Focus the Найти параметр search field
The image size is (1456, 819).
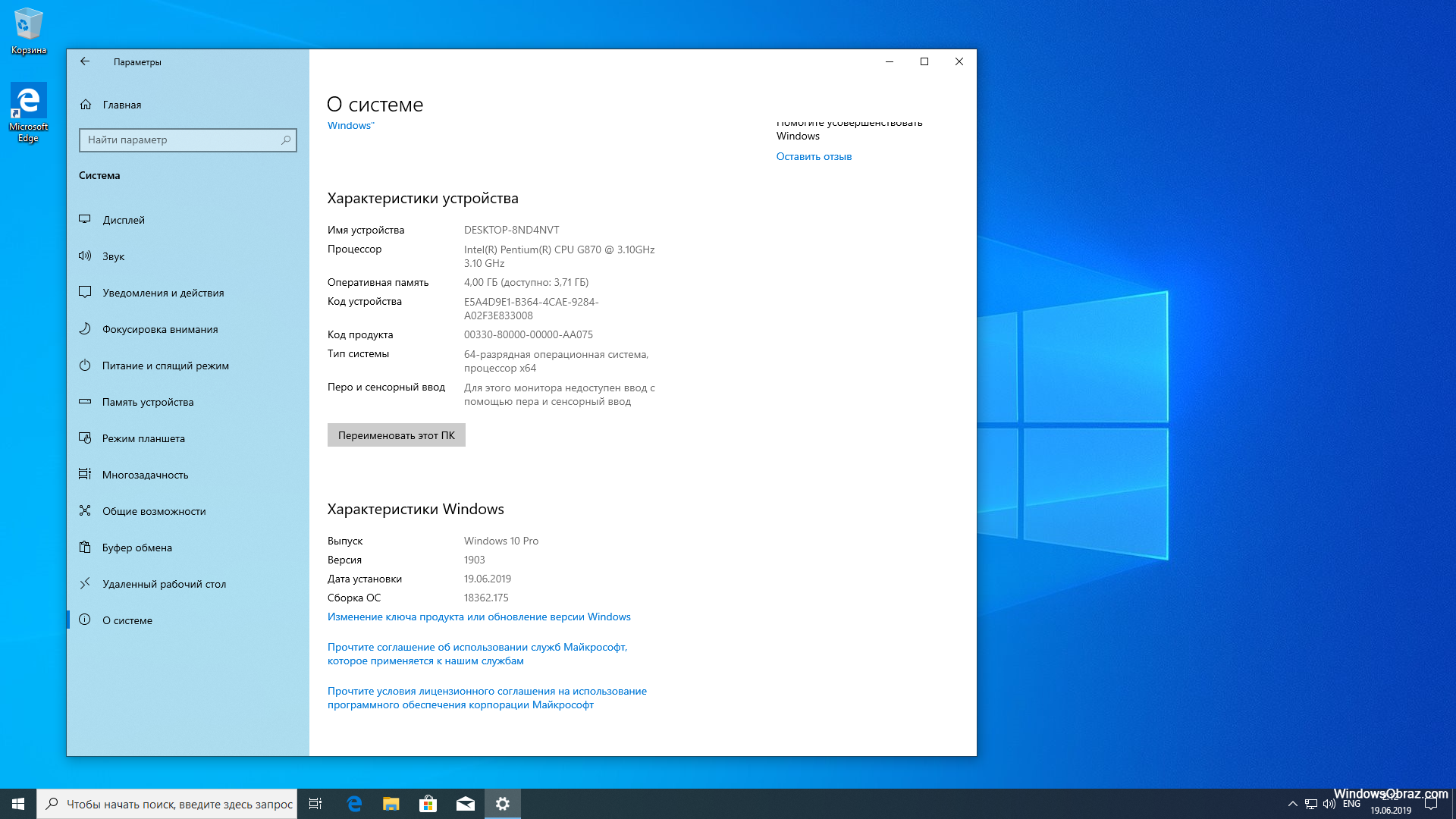[188, 140]
